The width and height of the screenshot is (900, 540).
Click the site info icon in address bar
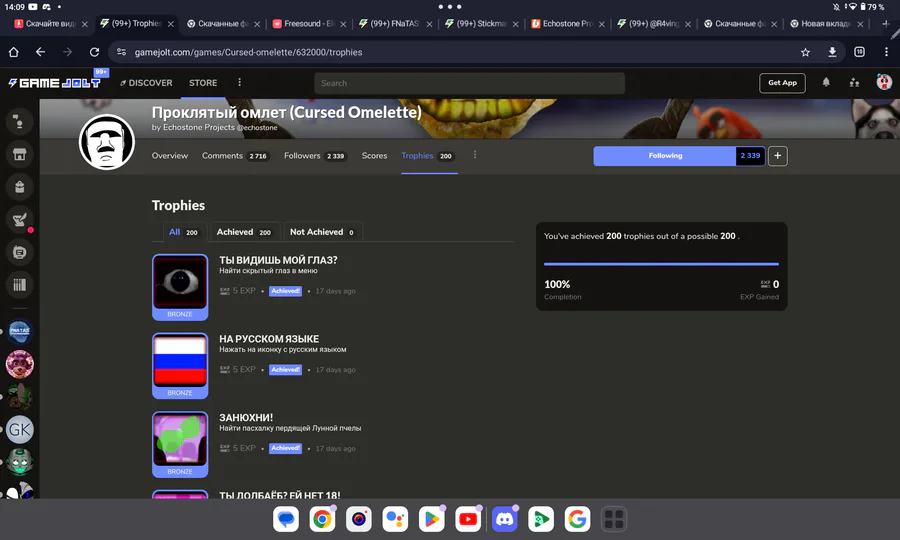pos(121,52)
